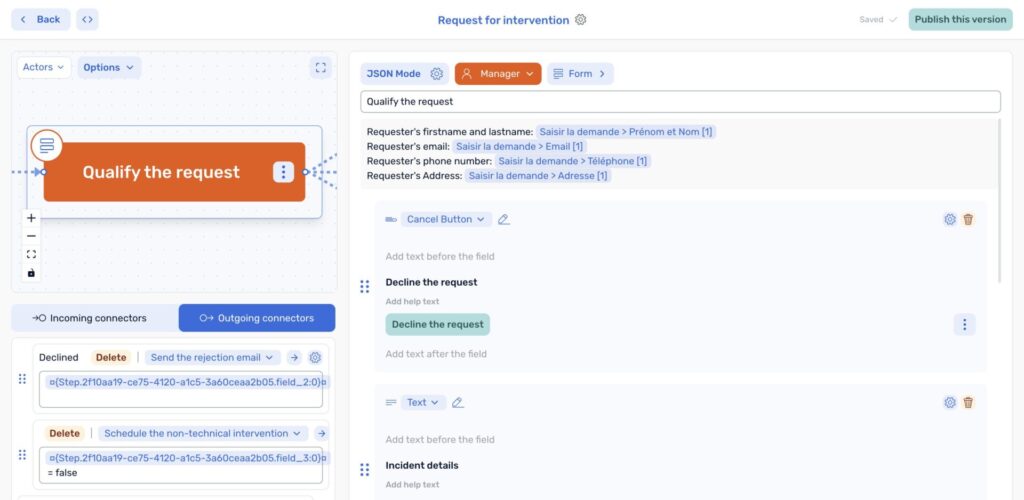Image resolution: width=1024 pixels, height=500 pixels.
Task: Open the Options dropdown
Action: click(109, 68)
